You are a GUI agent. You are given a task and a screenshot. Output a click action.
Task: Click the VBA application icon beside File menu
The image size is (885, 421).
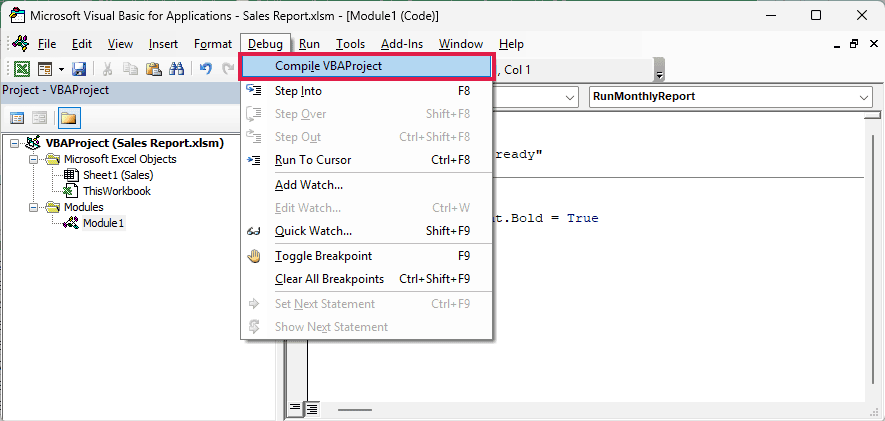pos(20,43)
